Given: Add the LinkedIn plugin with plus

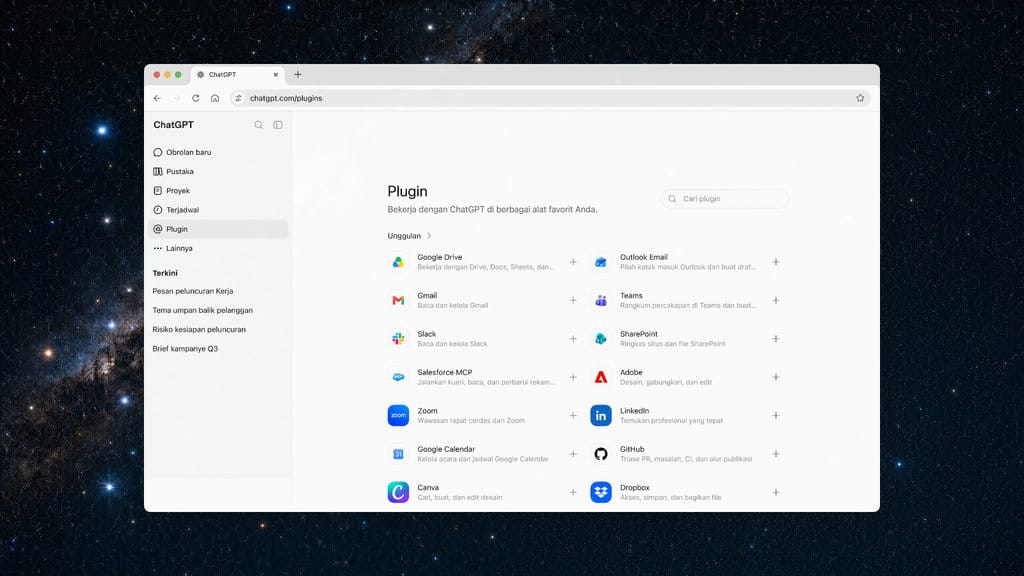Looking at the screenshot, I should 776,415.
